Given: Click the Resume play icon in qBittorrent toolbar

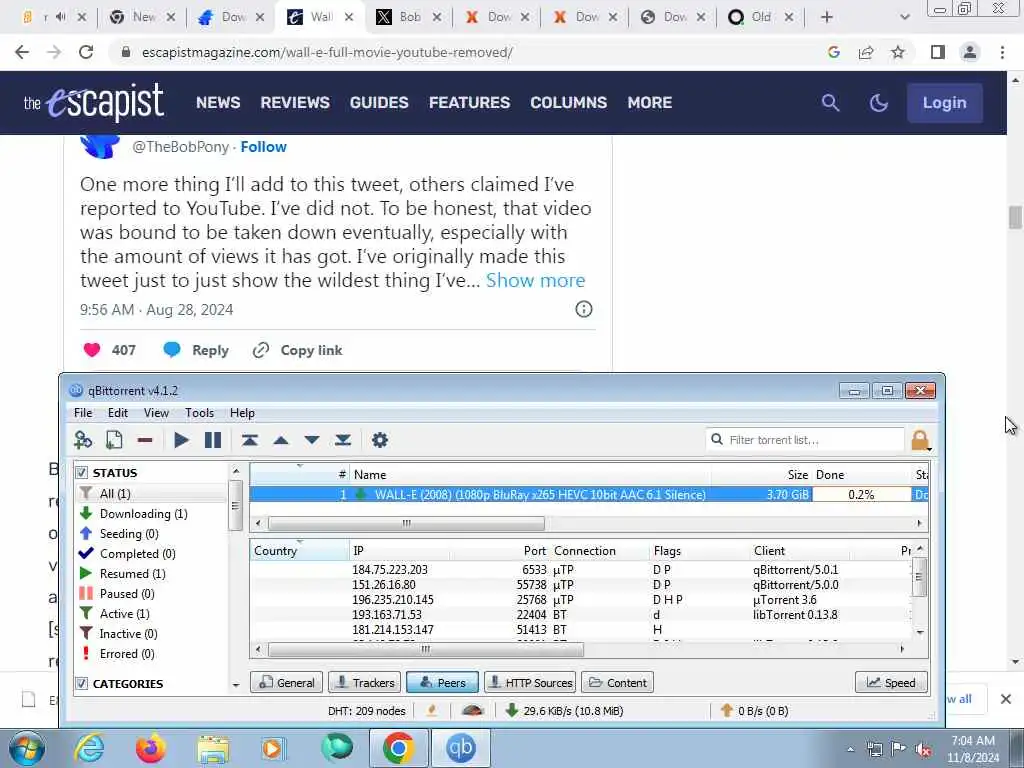Looking at the screenshot, I should pos(182,440).
